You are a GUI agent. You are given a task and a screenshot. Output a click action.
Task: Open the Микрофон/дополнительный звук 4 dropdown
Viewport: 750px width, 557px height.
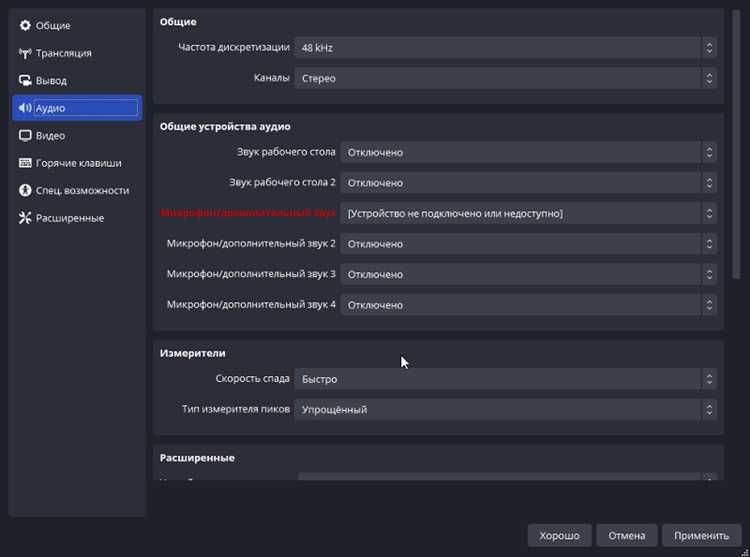[x=529, y=305]
